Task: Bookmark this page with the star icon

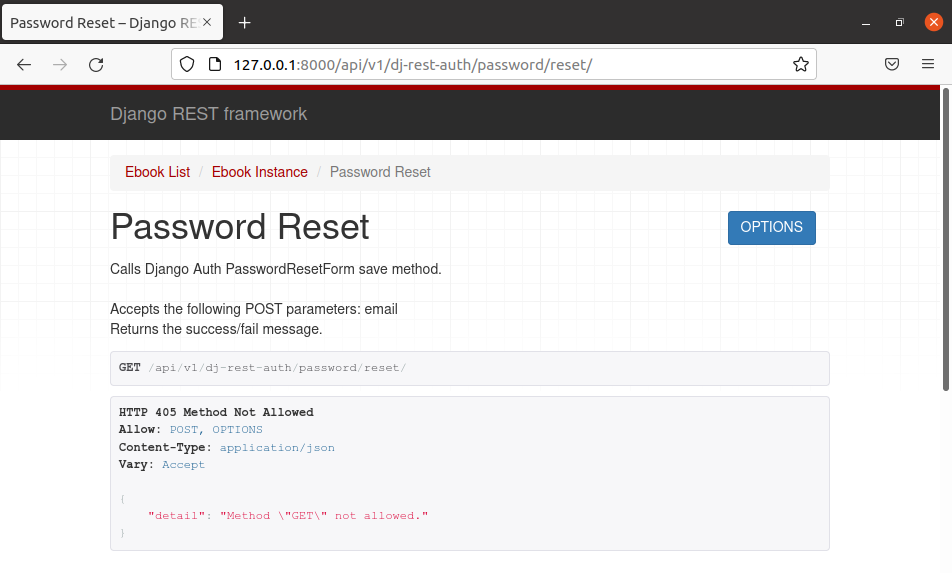Action: pyautogui.click(x=801, y=64)
